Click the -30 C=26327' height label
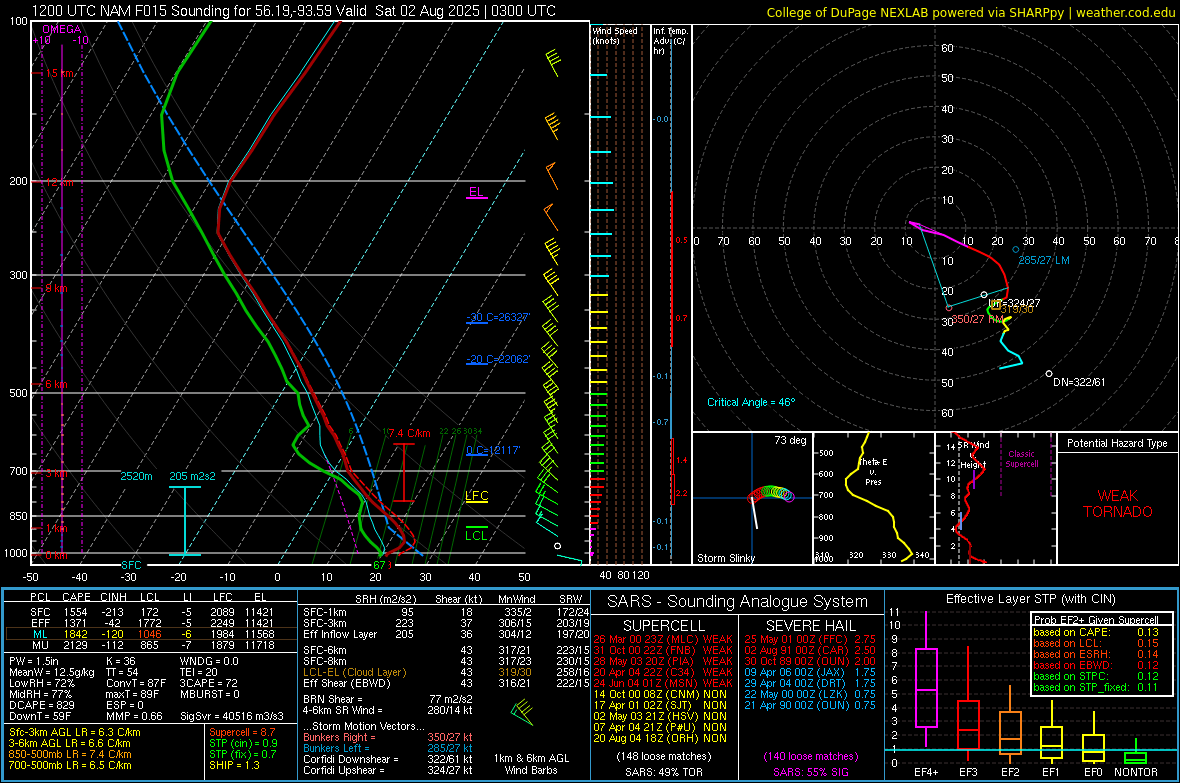The height and width of the screenshot is (783, 1180). pyautogui.click(x=498, y=317)
